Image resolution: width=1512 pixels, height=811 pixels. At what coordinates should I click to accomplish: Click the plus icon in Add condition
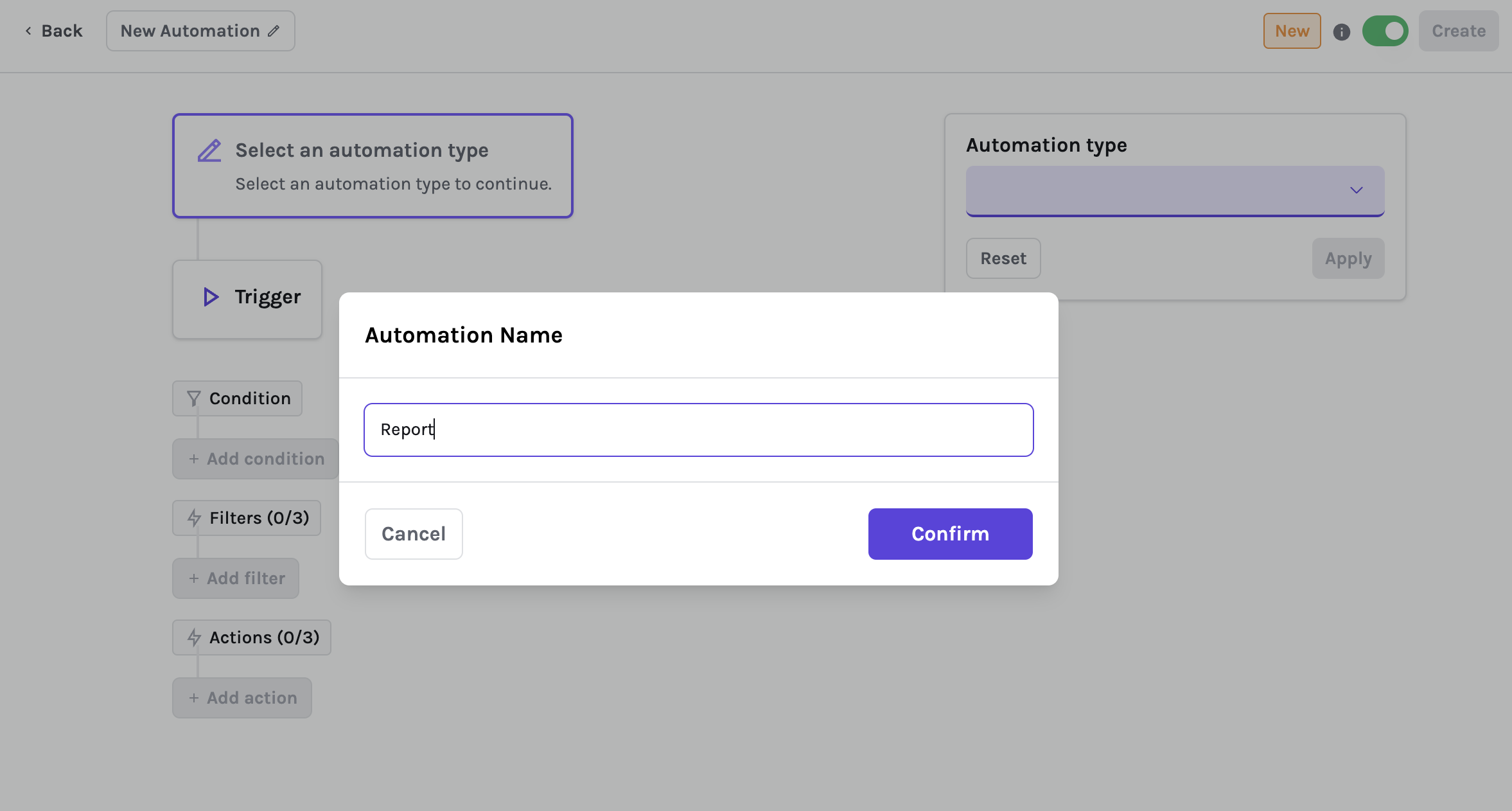point(193,459)
